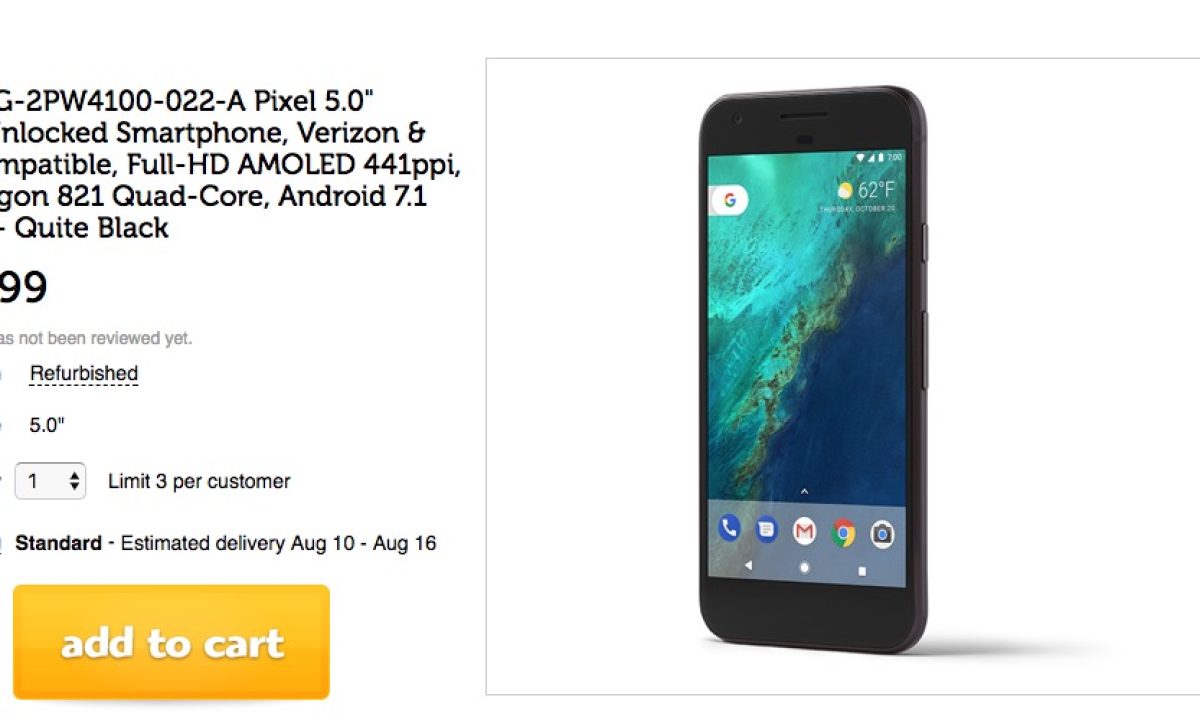Launch the Camera icon in the phone dock
This screenshot has height=720, width=1200.
point(881,534)
